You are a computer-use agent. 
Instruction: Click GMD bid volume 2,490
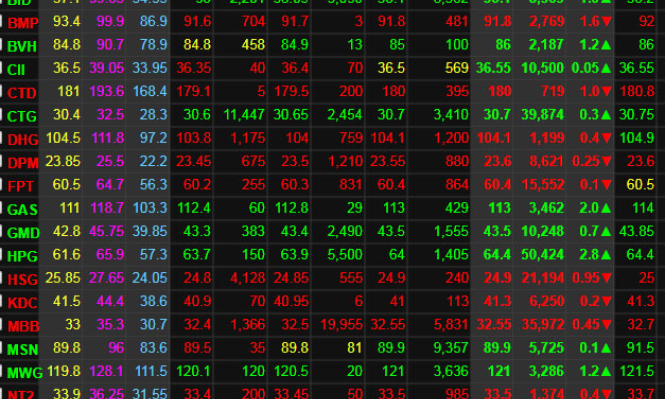pyautogui.click(x=345, y=231)
